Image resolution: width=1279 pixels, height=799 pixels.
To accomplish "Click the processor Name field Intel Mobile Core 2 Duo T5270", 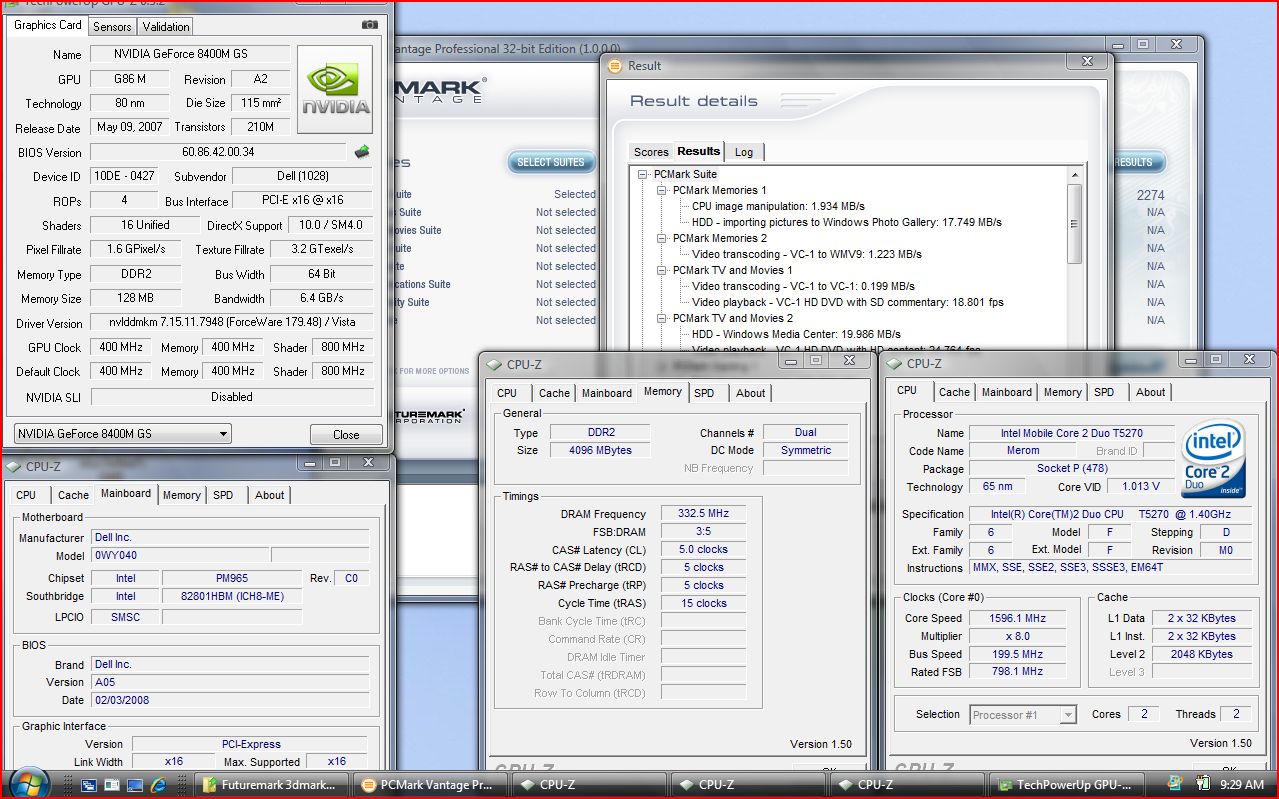I will click(x=1071, y=433).
